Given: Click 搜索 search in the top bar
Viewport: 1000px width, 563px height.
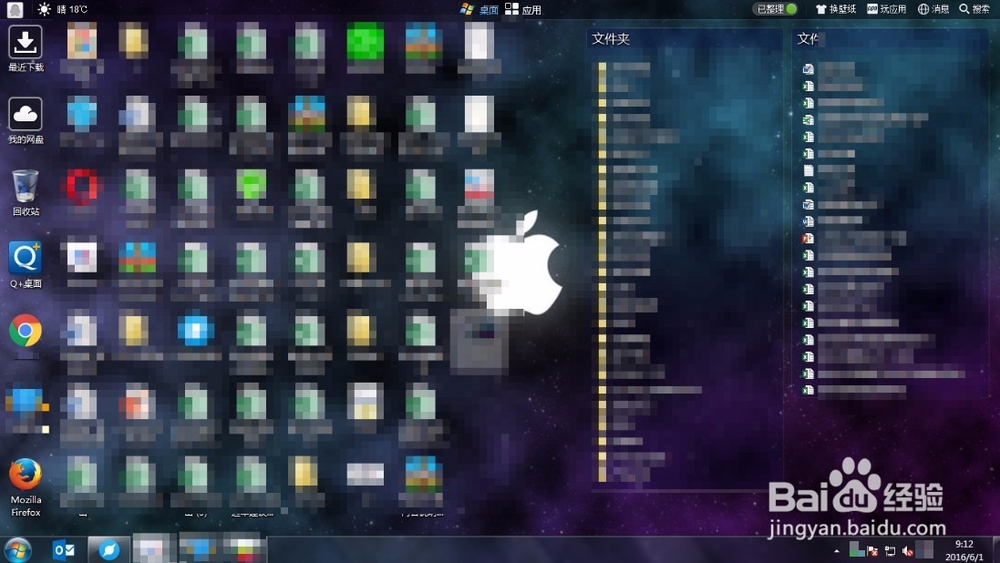Looking at the screenshot, I should 974,9.
